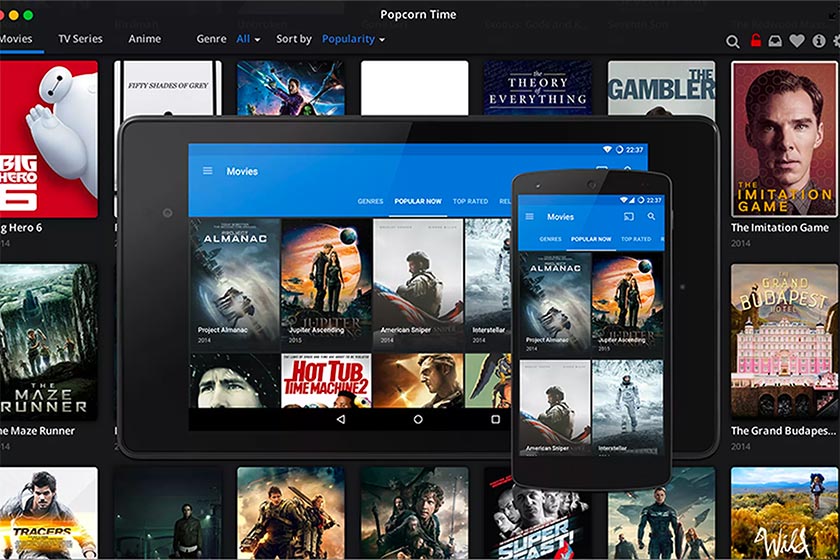Screen dimensions: 840x560
Task: Tap the search icon on the phone
Action: [651, 216]
